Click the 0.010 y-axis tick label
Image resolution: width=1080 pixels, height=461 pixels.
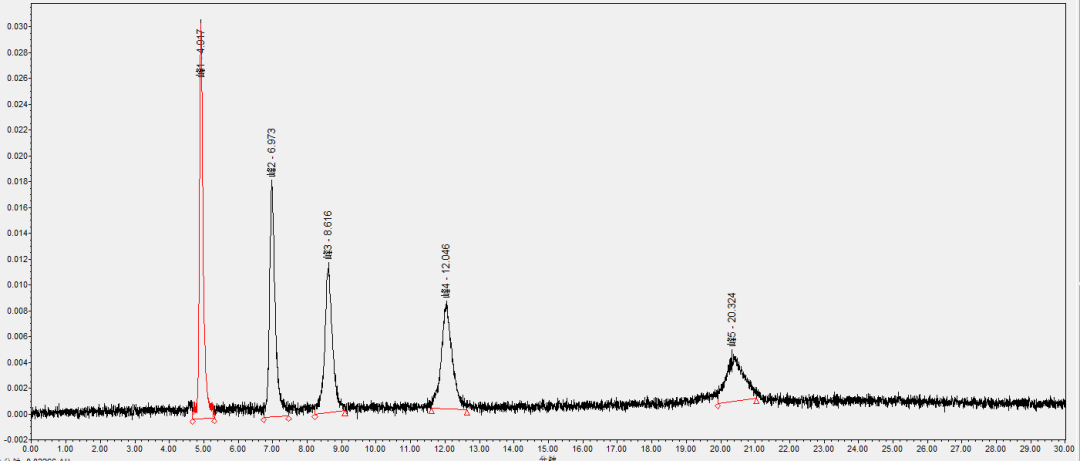17,285
